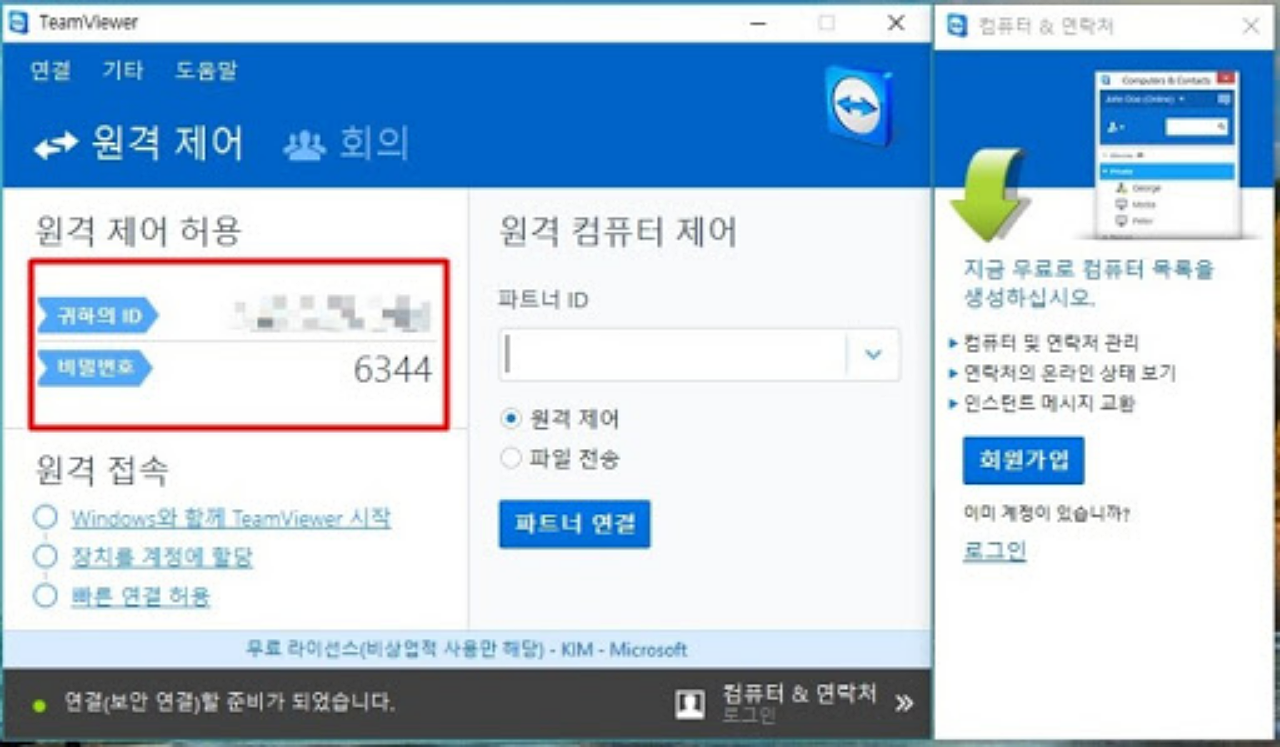Open 컴퓨터 & 연락처 from the bottom bar
This screenshot has height=747, width=1280.
(800, 693)
